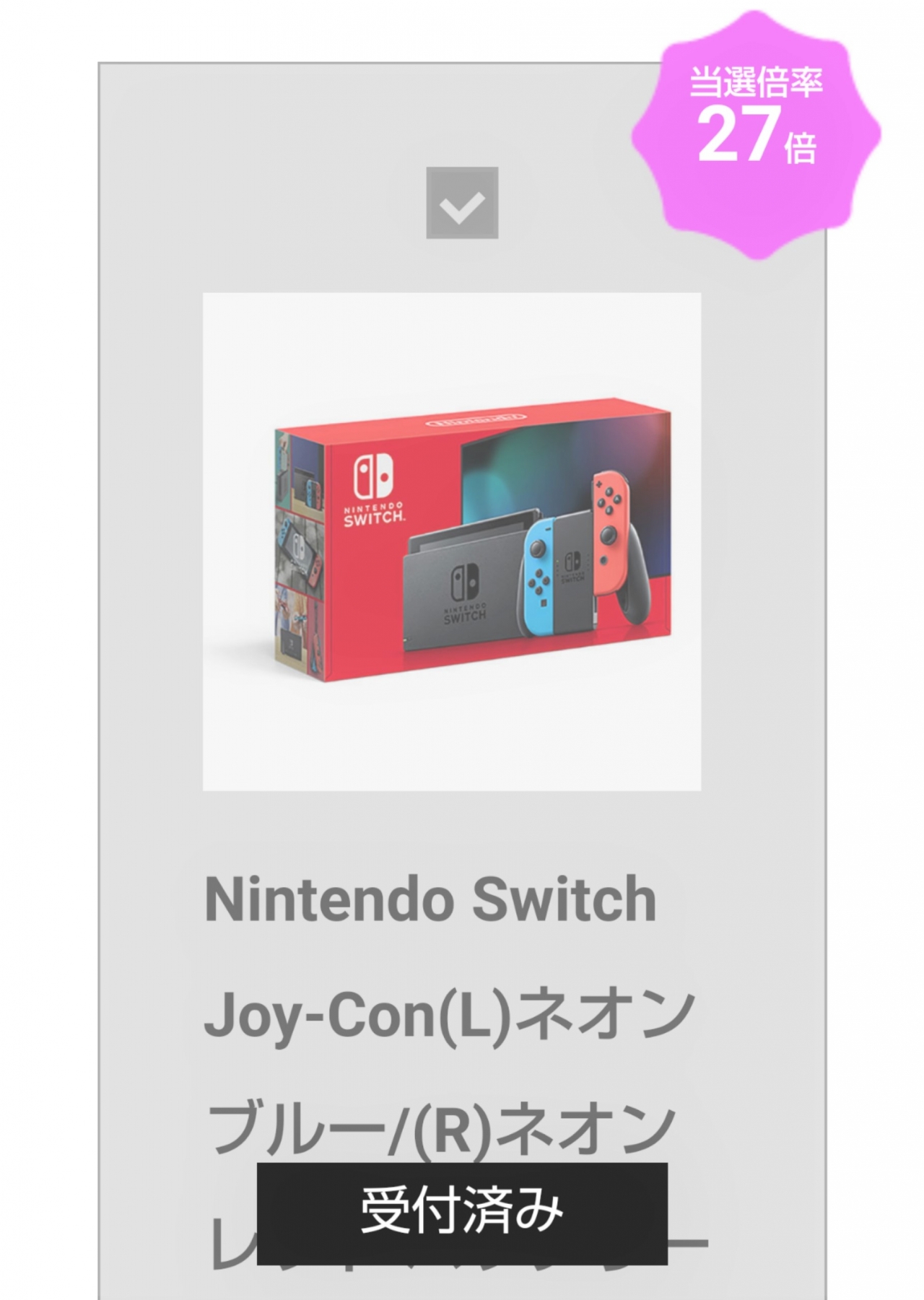The image size is (924, 1300).
Task: Click the '当選倍率' label in pink badge
Action: click(x=756, y=82)
